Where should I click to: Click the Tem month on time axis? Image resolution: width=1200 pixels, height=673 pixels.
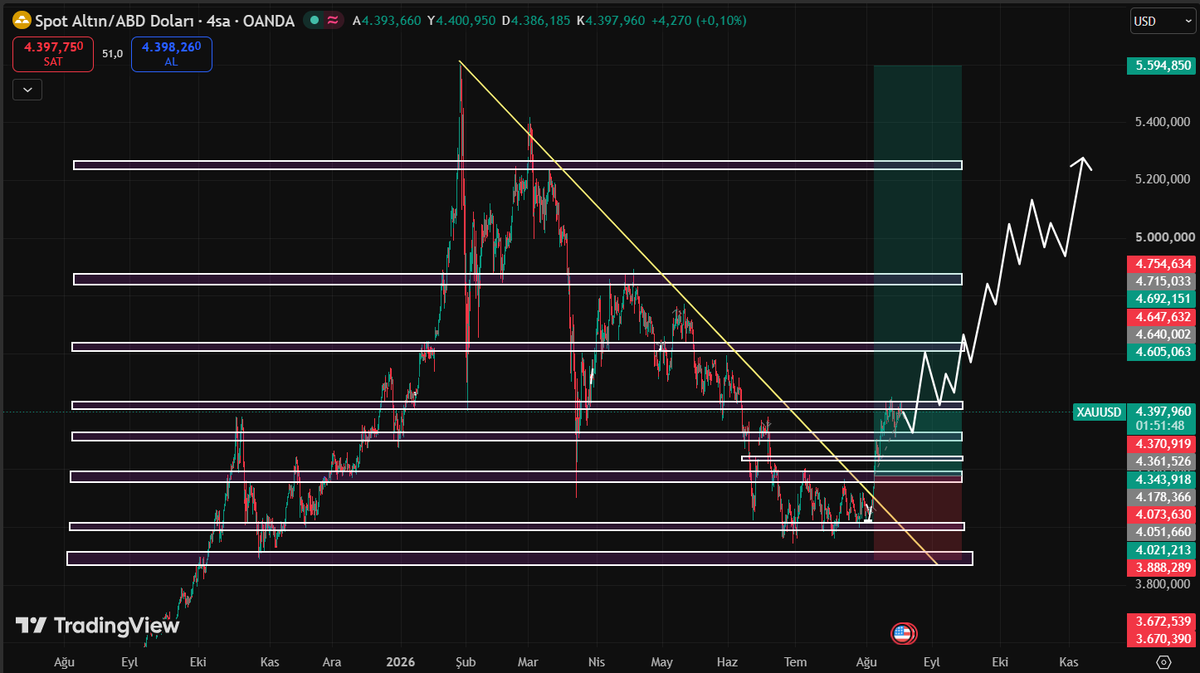(795, 662)
